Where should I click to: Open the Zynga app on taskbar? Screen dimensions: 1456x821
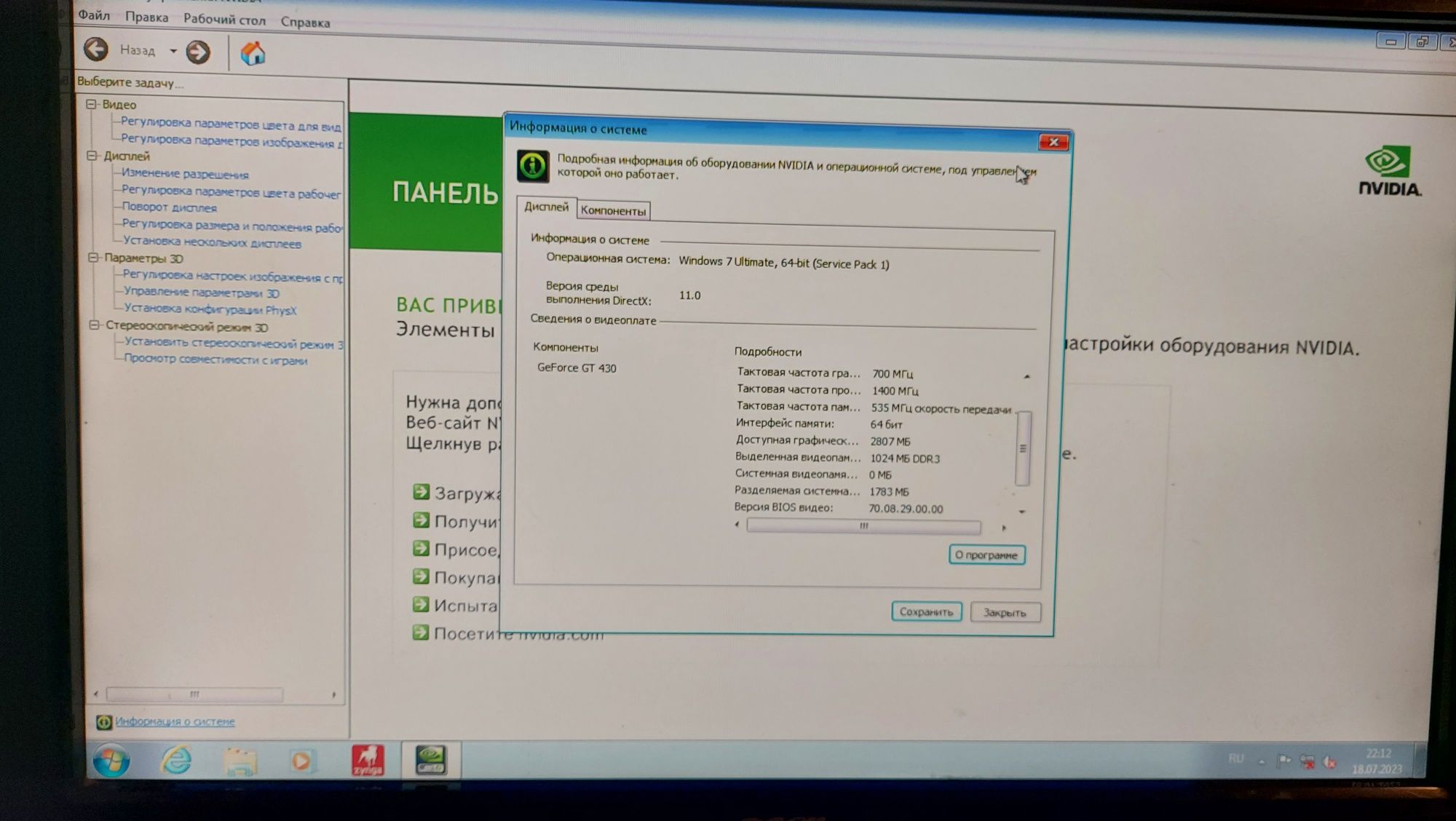(x=368, y=761)
